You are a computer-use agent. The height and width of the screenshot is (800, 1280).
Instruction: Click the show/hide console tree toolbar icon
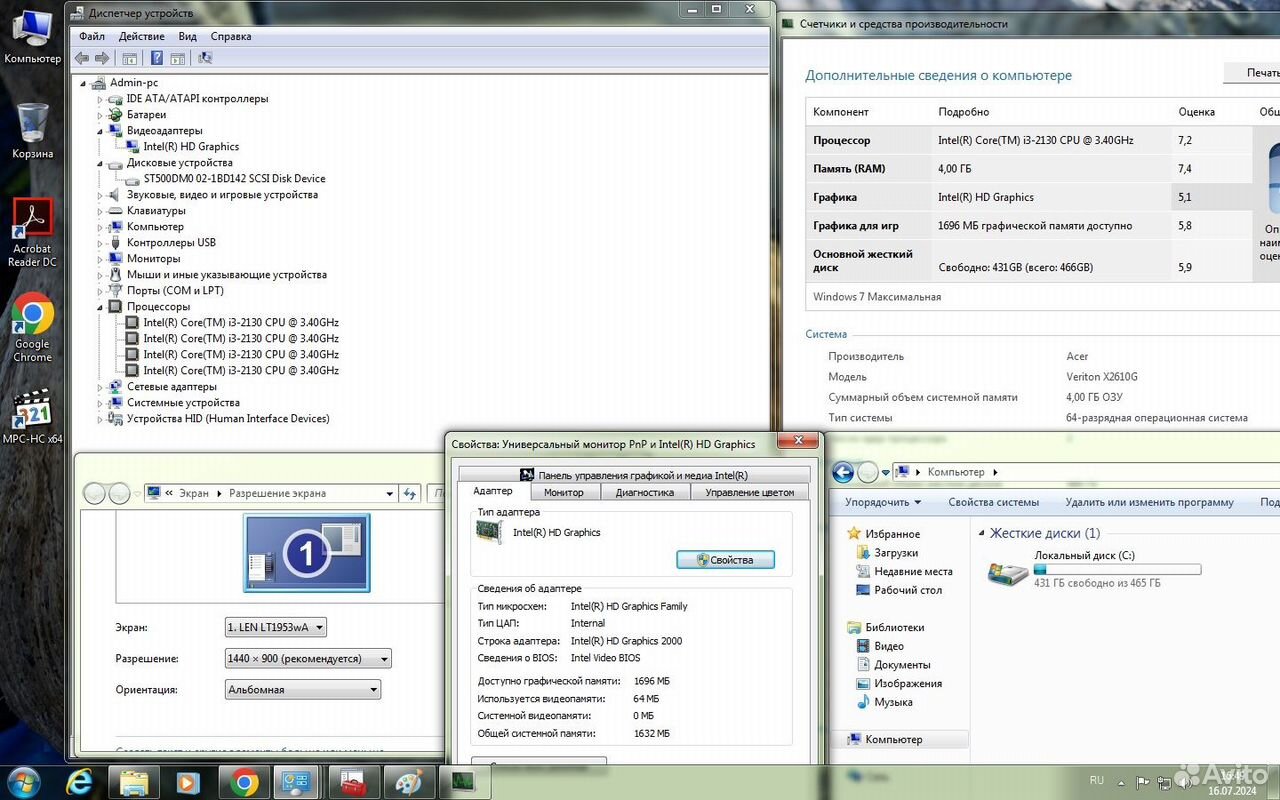[130, 58]
